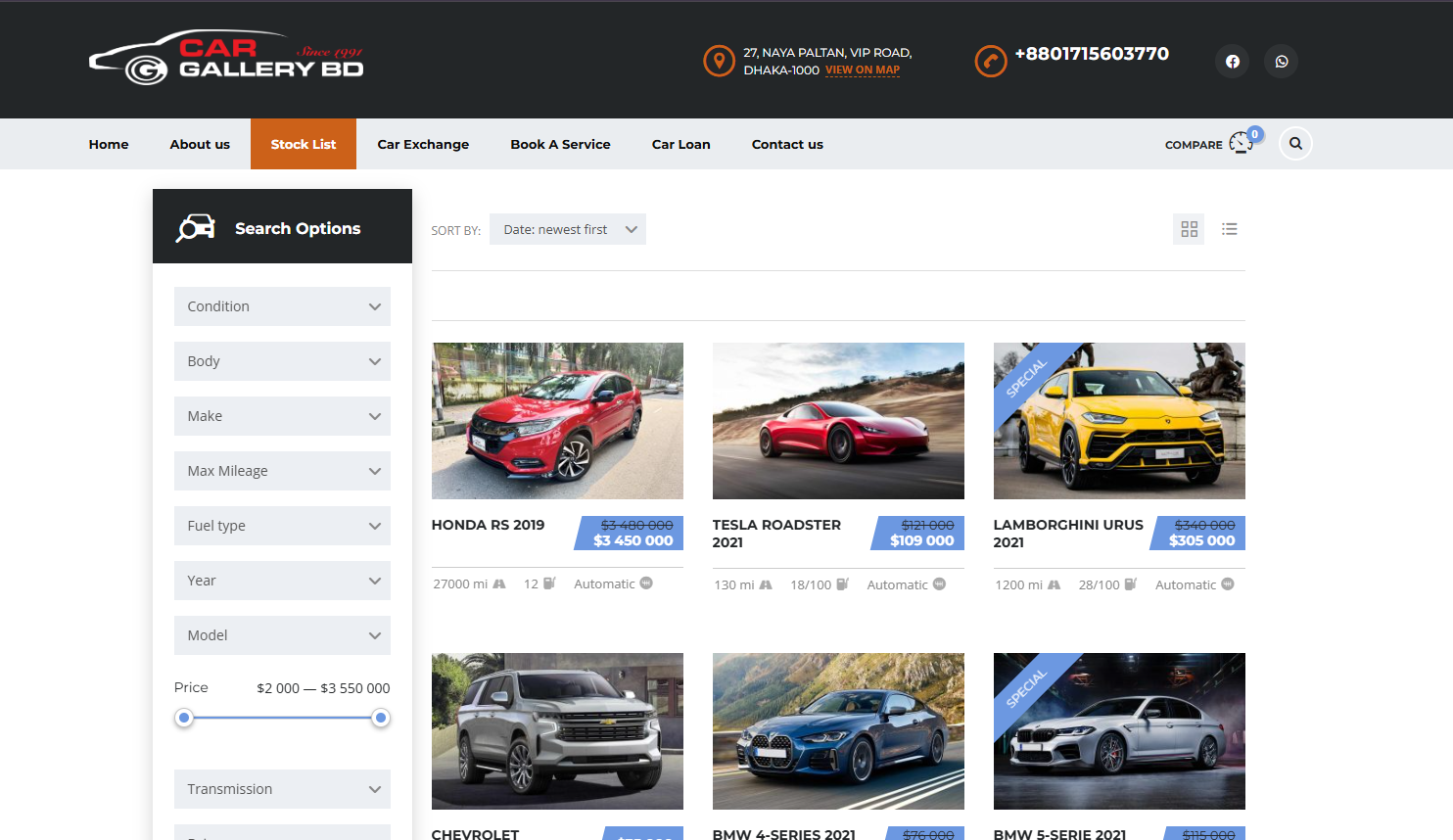
Task: Click fuel pump icon for Lamborghini Urus
Action: 1131,584
